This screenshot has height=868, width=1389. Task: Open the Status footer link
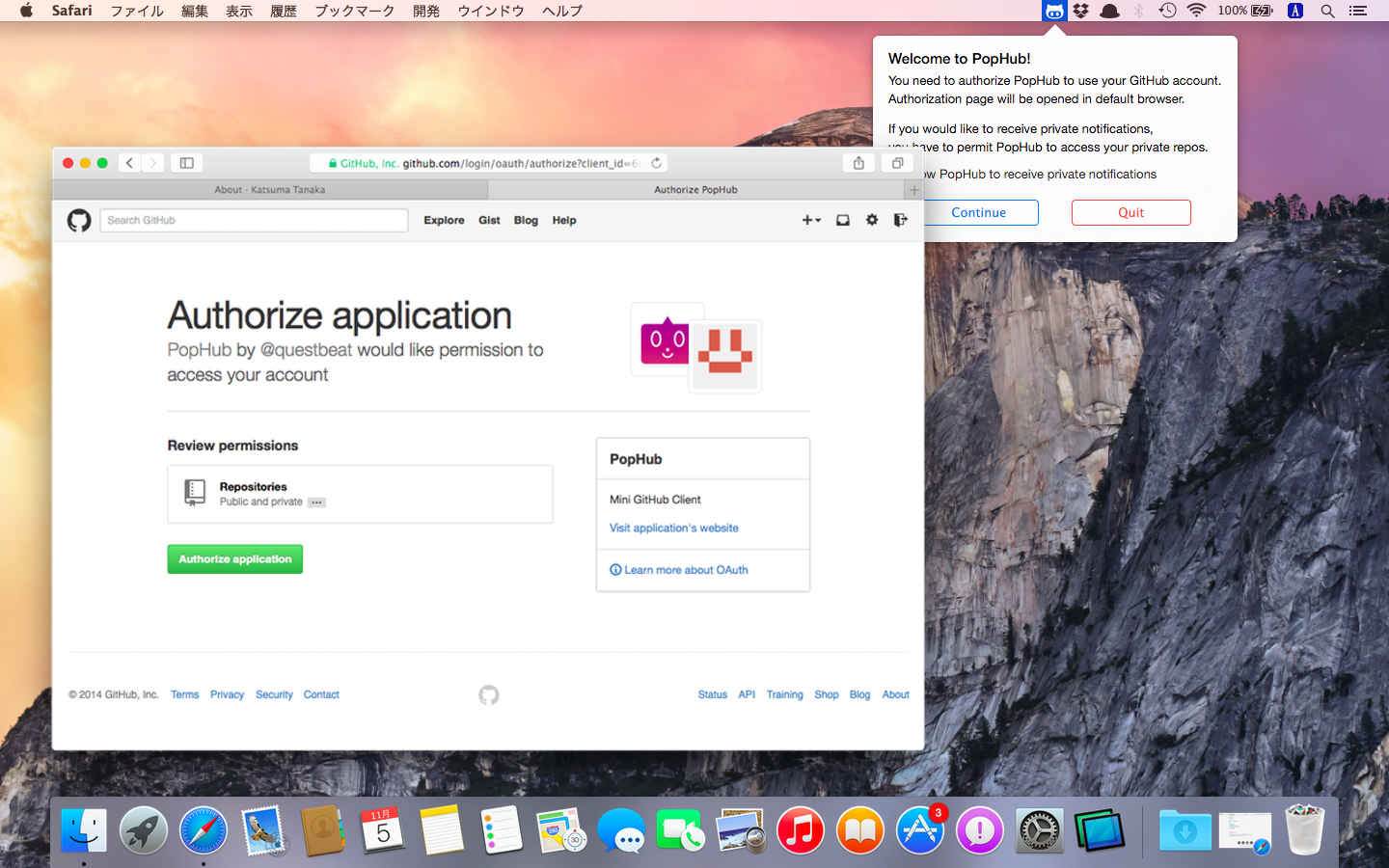(x=713, y=694)
